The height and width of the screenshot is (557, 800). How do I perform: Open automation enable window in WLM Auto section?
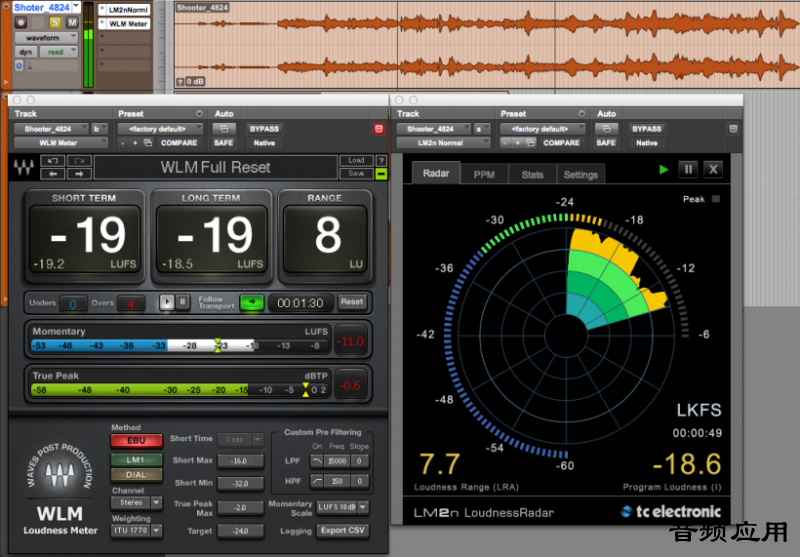coord(224,129)
